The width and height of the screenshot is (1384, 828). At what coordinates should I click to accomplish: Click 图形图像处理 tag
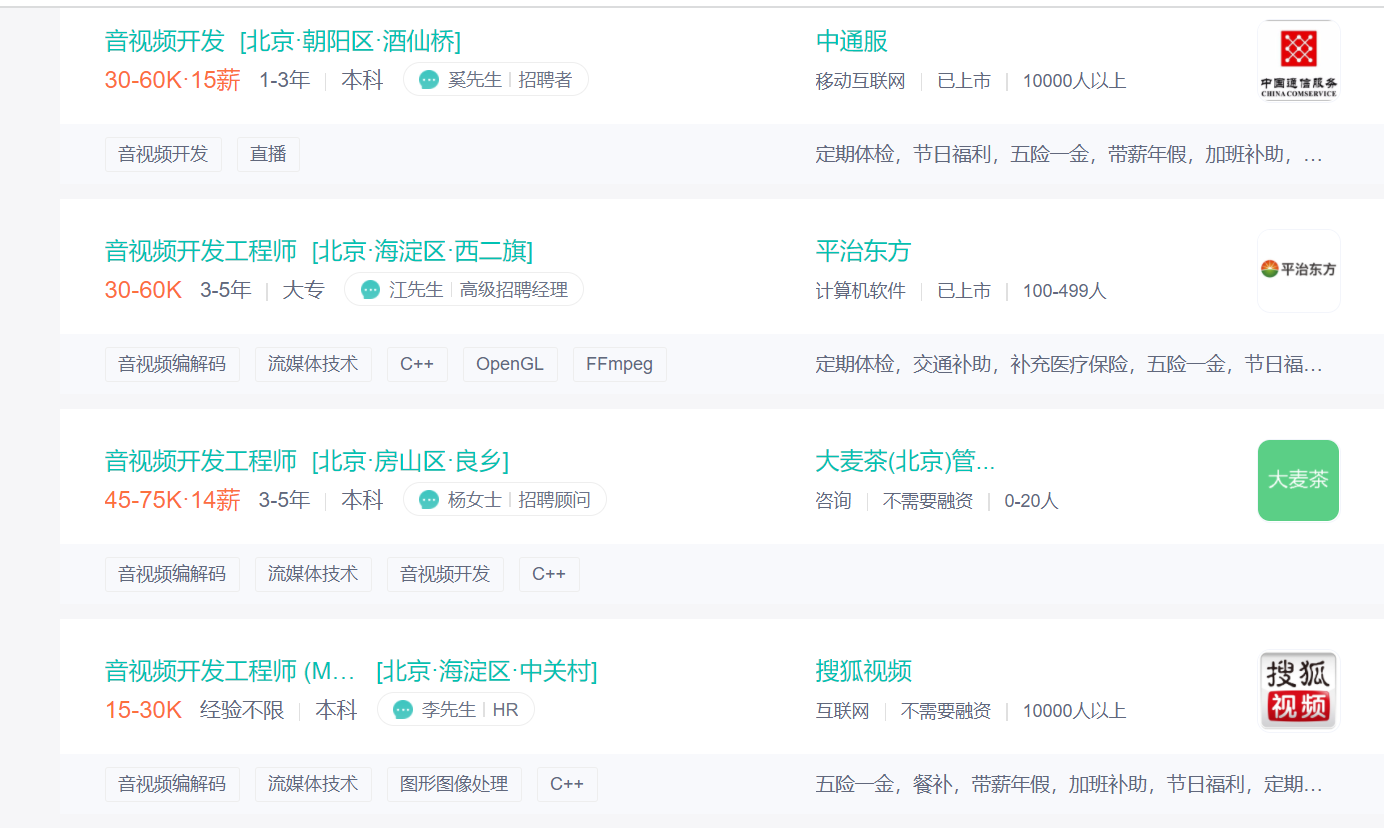tap(454, 784)
